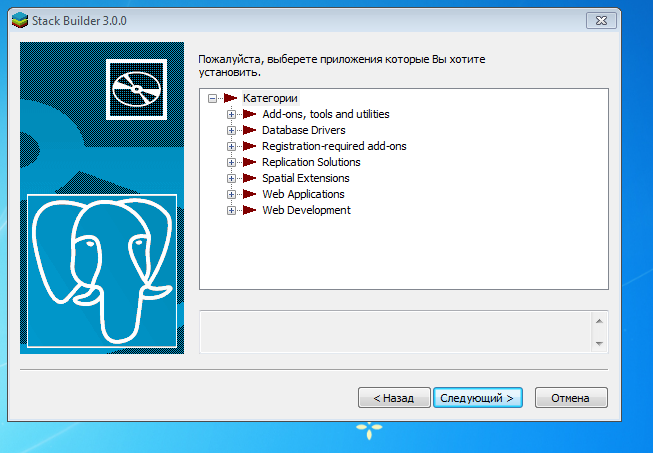
Task: Expand Add-ons, tools and utilities category
Action: [x=232, y=114]
